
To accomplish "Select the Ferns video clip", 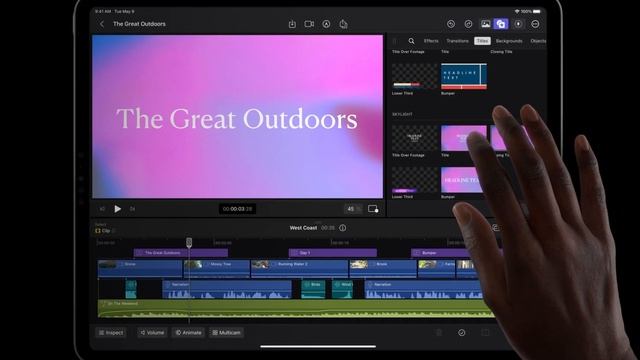I will click(436, 269).
